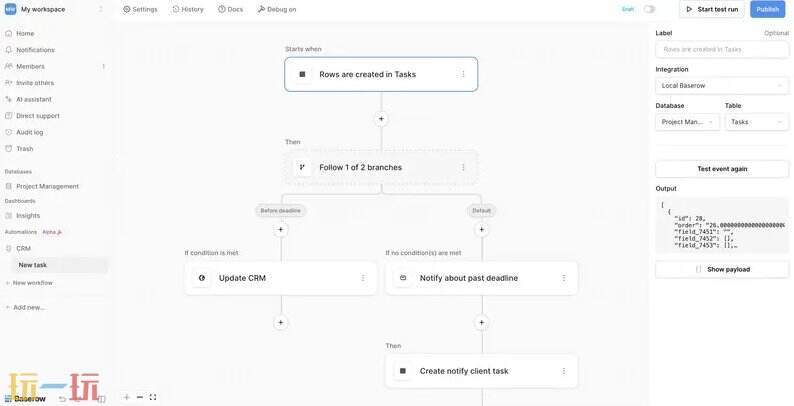Select Audit log in the sidebar
The width and height of the screenshot is (794, 406).
point(29,132)
